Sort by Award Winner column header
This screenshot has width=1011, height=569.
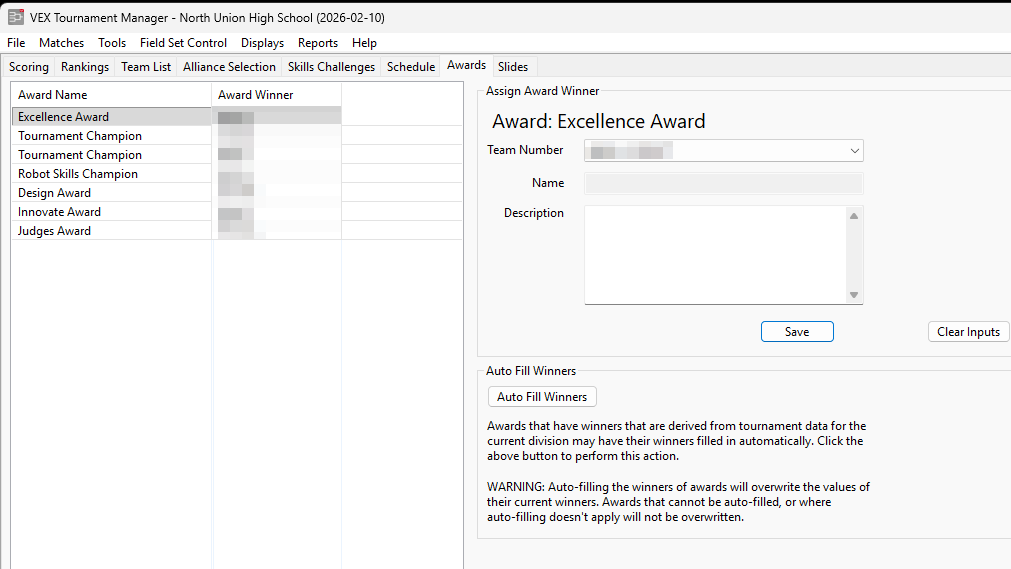click(x=276, y=95)
